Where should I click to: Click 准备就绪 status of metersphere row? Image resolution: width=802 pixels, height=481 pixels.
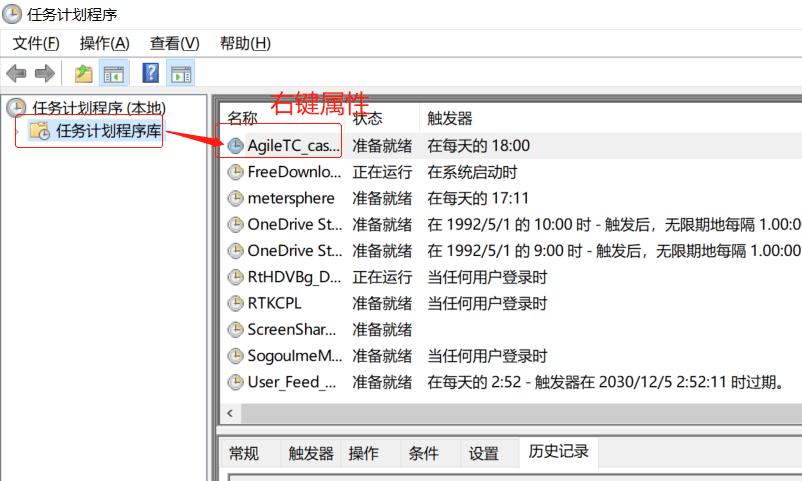(x=382, y=198)
